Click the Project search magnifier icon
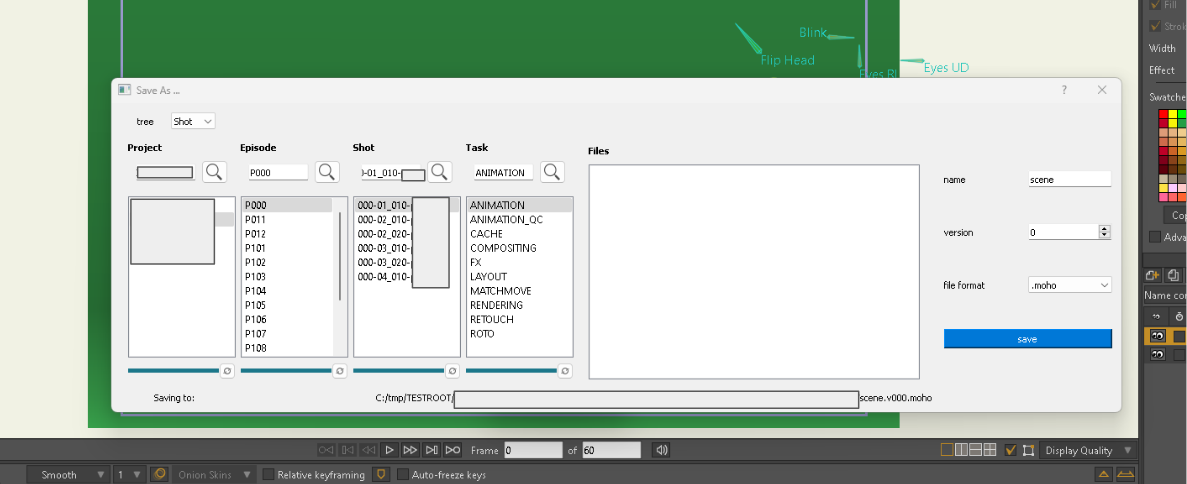Viewport: 1187px width, 484px height. 214,172
